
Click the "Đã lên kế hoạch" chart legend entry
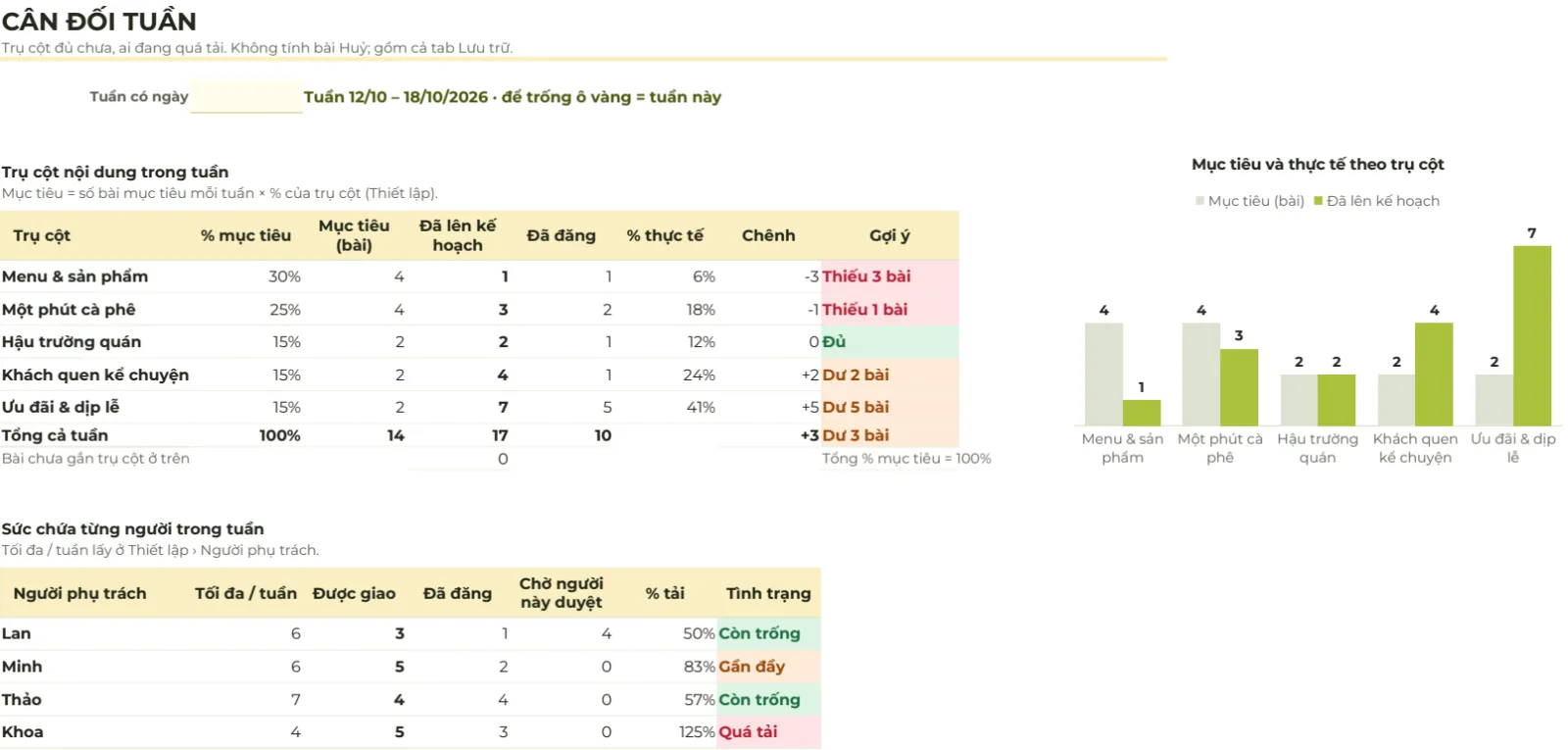click(x=1377, y=201)
